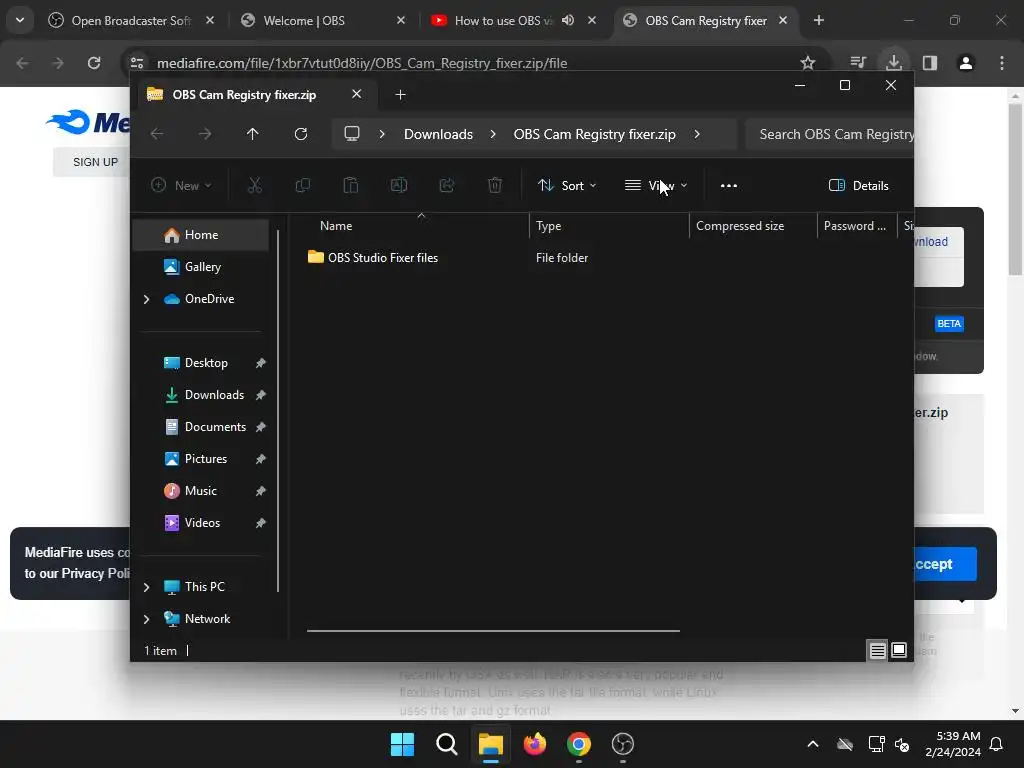Expand the This PC tree node
This screenshot has width=1024, height=768.
point(146,587)
